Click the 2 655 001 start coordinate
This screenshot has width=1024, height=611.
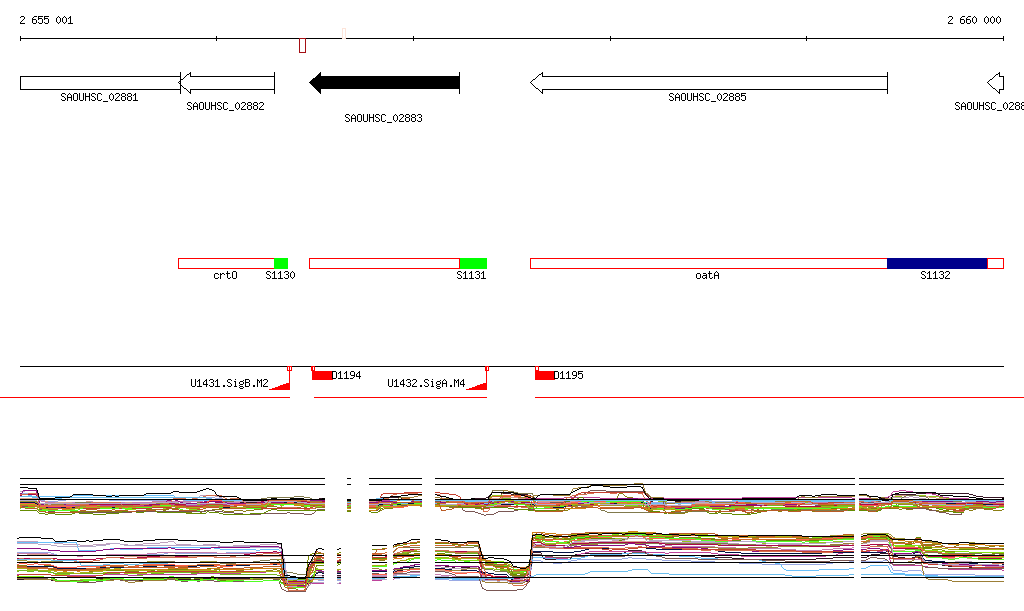[x=46, y=20]
